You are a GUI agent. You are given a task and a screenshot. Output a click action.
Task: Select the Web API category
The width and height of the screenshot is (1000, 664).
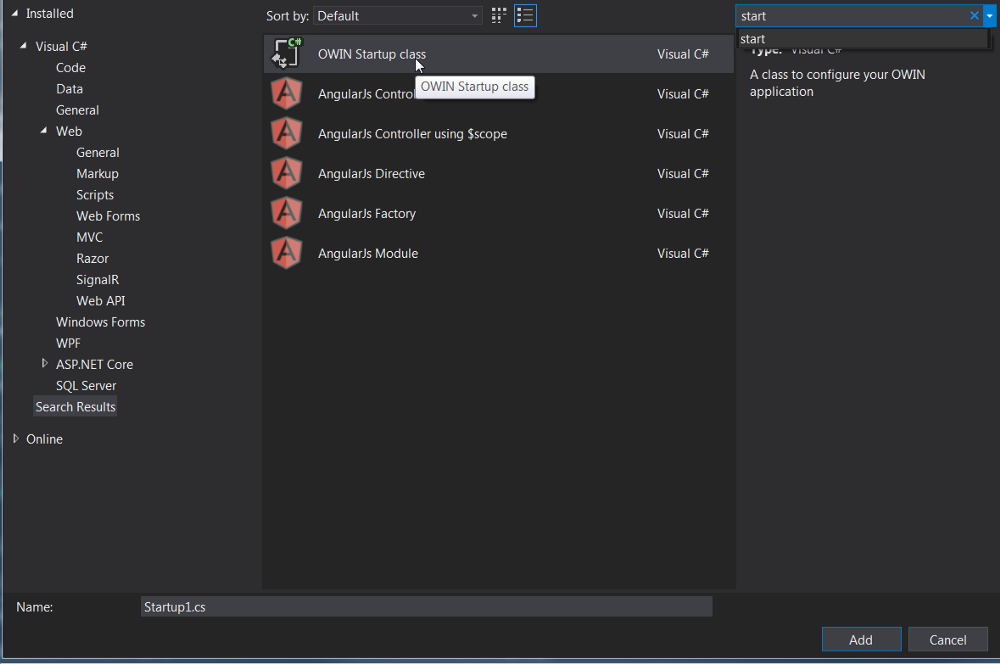(x=100, y=300)
